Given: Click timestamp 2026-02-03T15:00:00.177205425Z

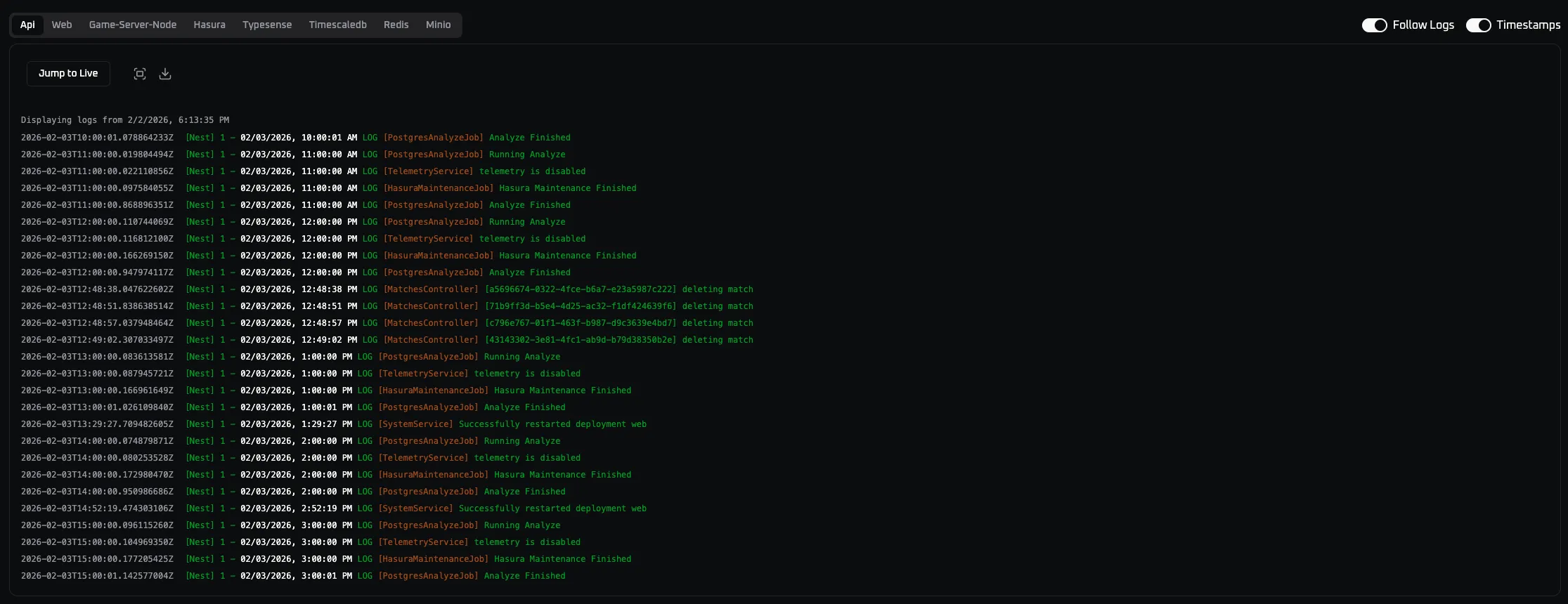Looking at the screenshot, I should 97,559.
